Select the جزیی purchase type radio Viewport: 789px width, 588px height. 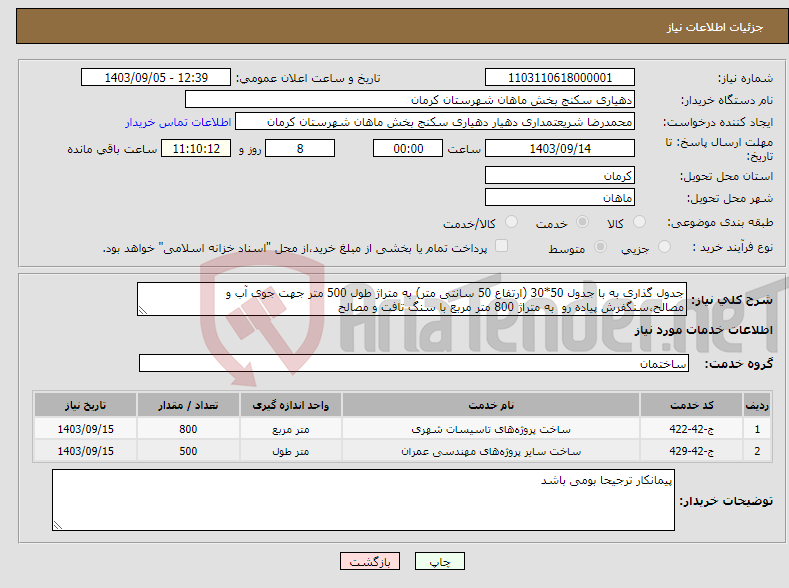click(x=664, y=246)
